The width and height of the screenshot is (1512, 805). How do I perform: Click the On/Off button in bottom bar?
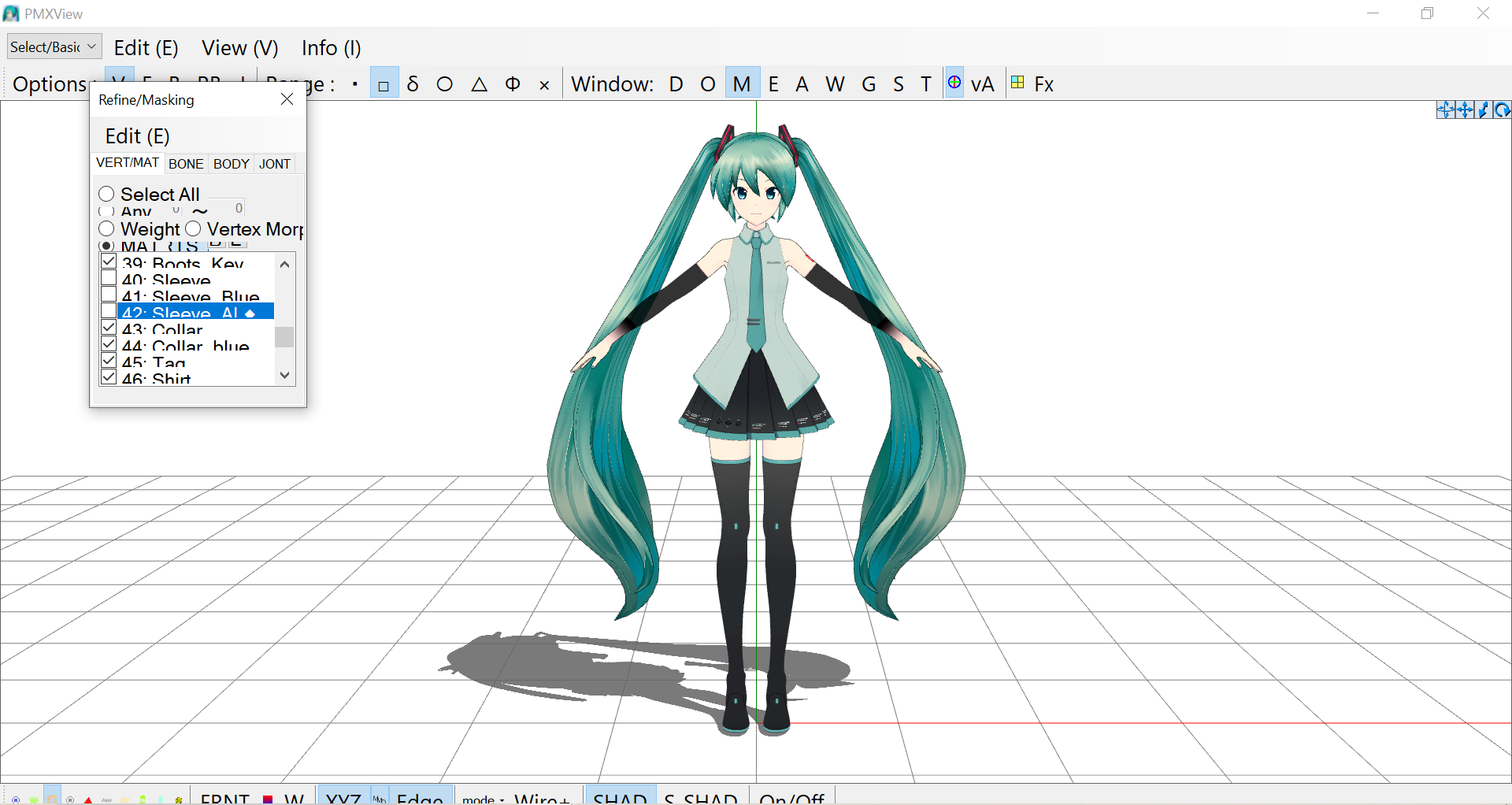click(x=791, y=797)
